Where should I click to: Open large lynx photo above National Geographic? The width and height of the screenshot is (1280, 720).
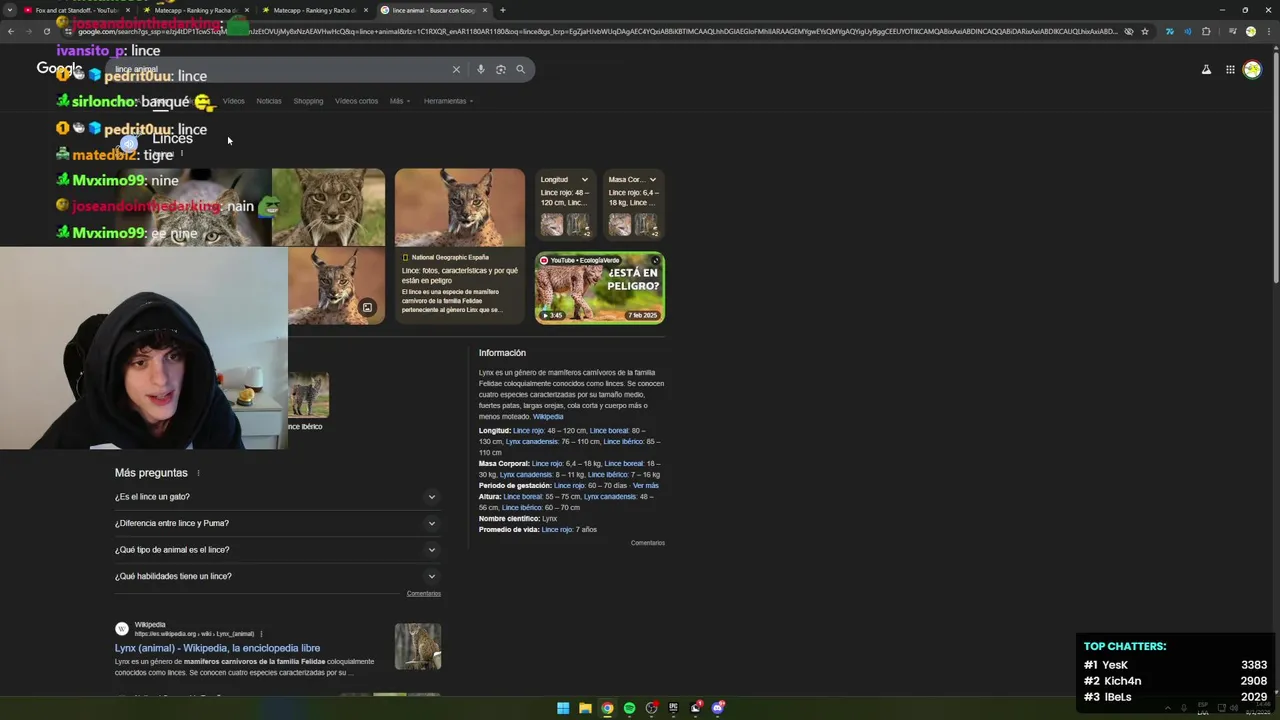click(460, 207)
